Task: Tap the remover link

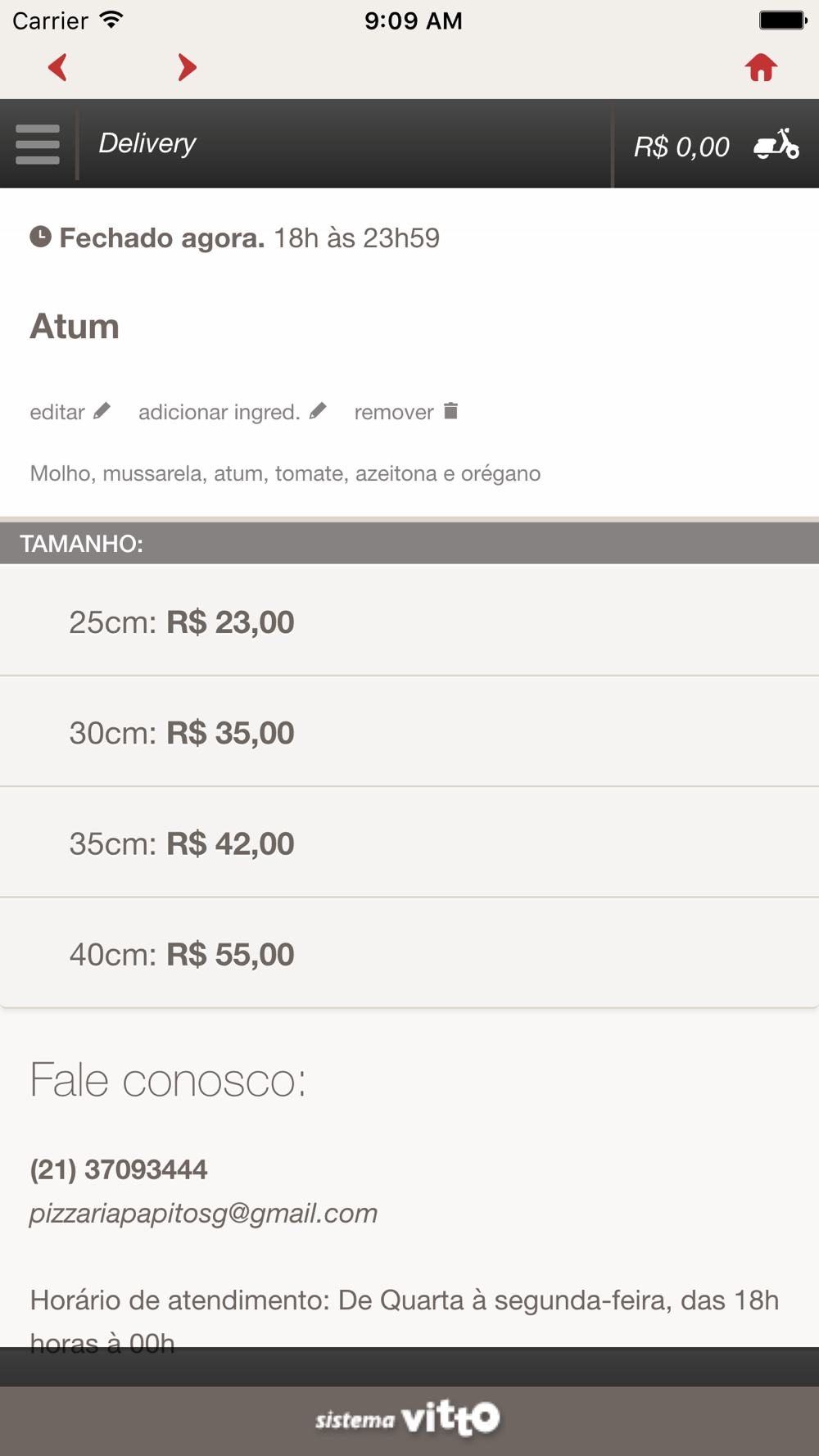Action: 393,412
